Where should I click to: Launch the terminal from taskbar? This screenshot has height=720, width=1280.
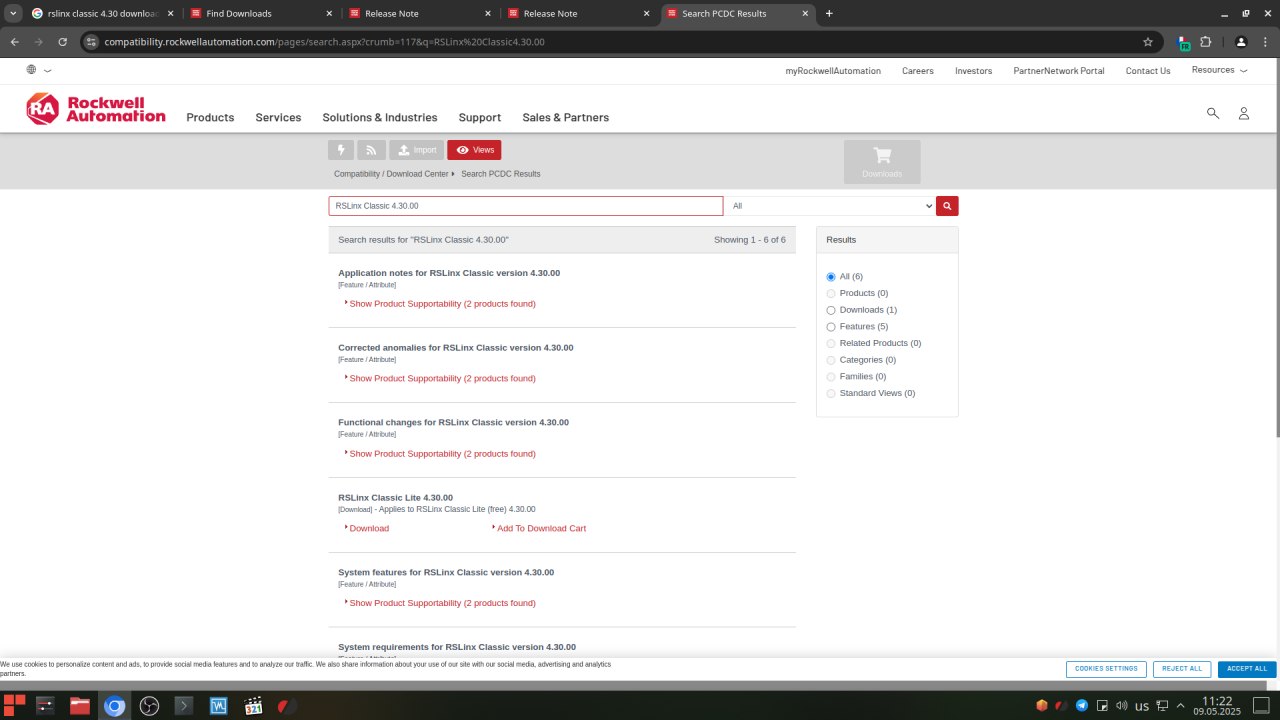pyautogui.click(x=183, y=706)
